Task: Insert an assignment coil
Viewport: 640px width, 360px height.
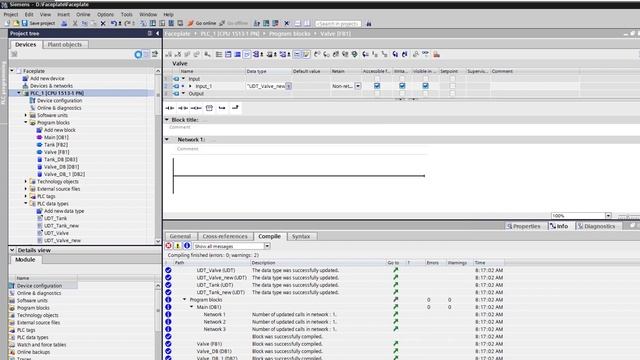Action: (196, 108)
